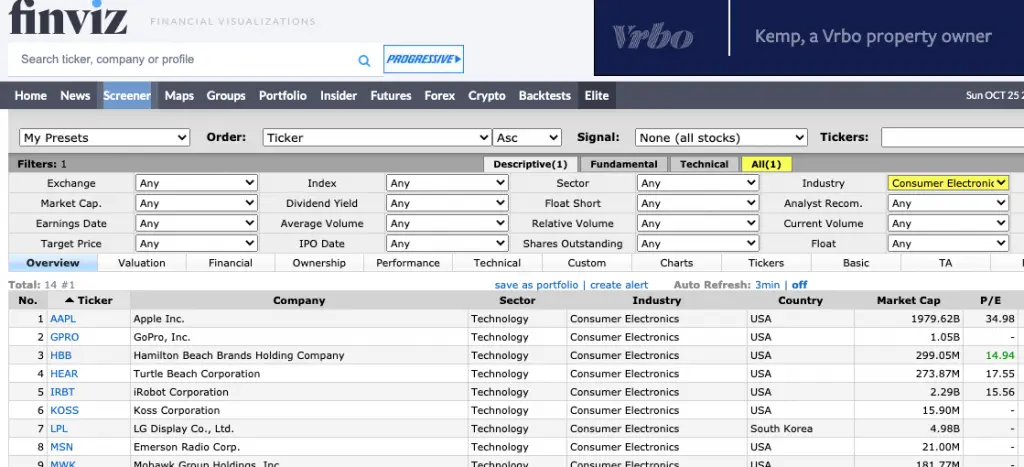Switch to the All(1) filter tab
Viewport: 1024px width, 467px height.
pyautogui.click(x=766, y=164)
